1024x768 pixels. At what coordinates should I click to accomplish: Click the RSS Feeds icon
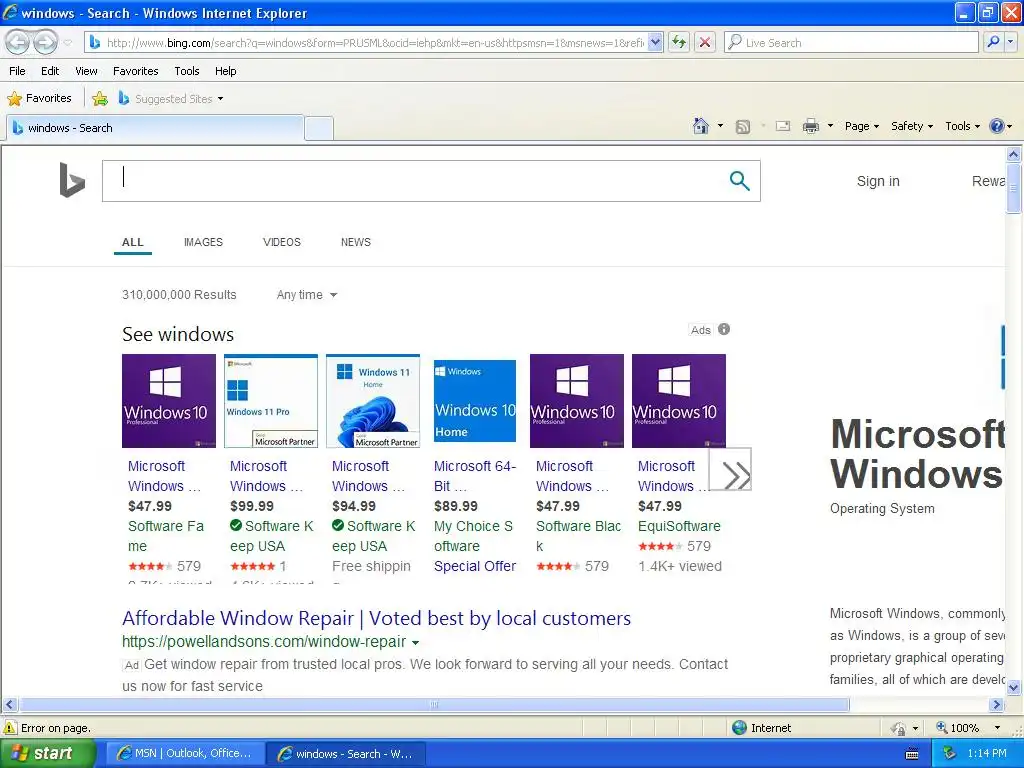coord(743,127)
